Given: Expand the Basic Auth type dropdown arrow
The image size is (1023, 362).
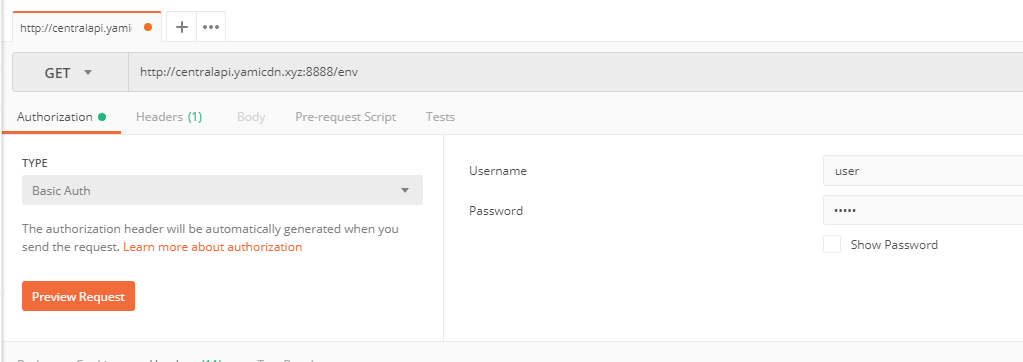Looking at the screenshot, I should point(405,190).
